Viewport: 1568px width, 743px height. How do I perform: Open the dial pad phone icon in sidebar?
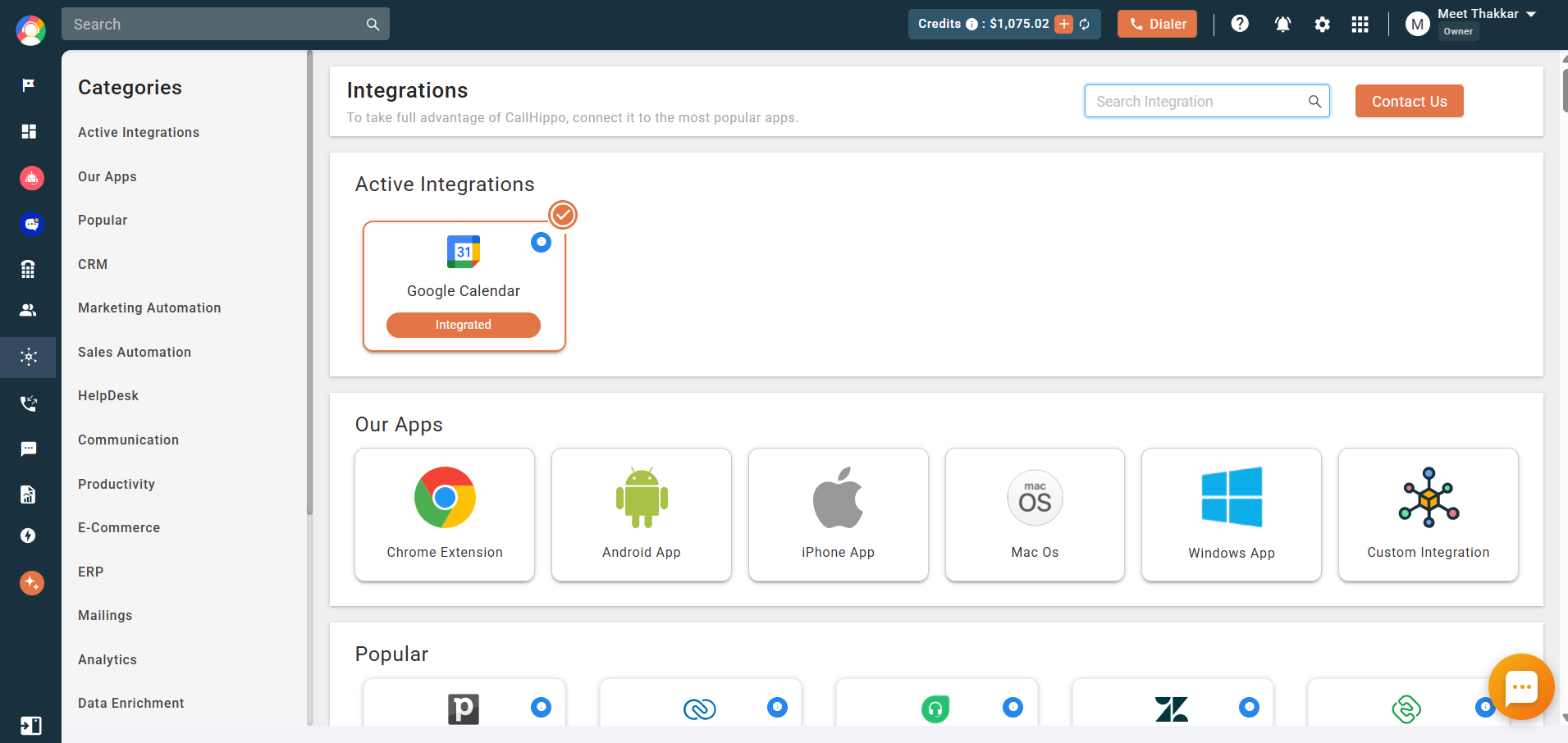(29, 269)
